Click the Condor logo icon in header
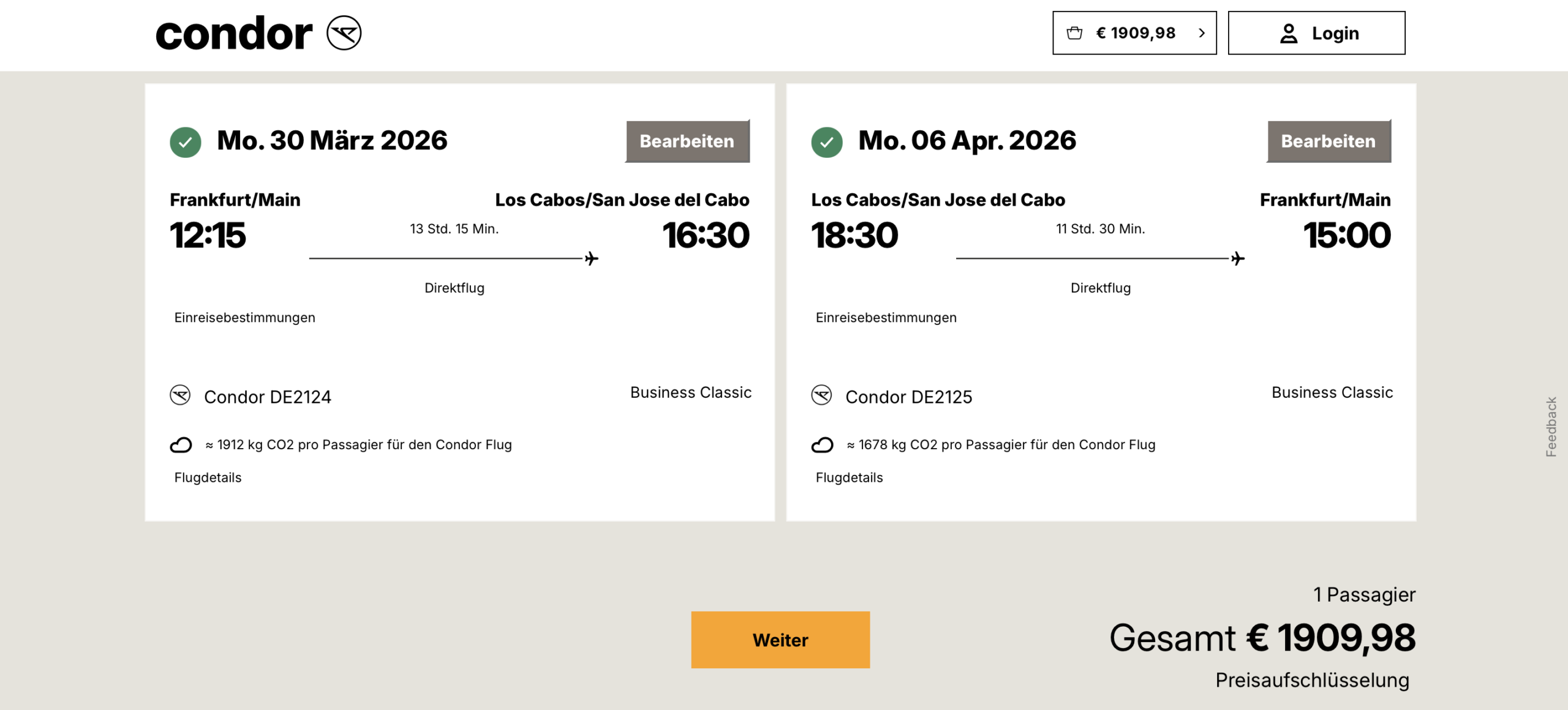Viewport: 1568px width, 710px height. (x=344, y=33)
